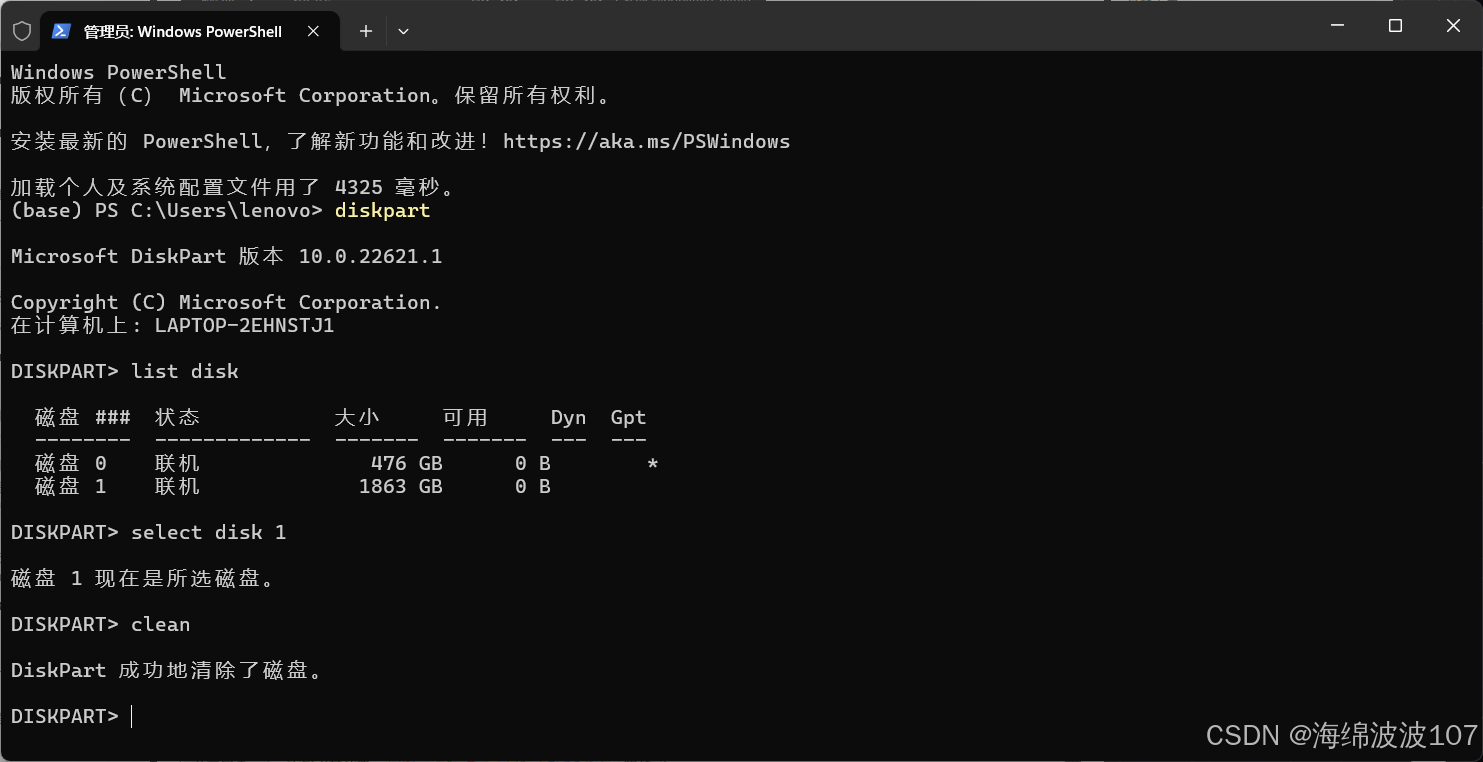Click the computer name LAPTOP-2EHNSTJ1
Viewport: 1483px width, 762px height.
tap(244, 325)
